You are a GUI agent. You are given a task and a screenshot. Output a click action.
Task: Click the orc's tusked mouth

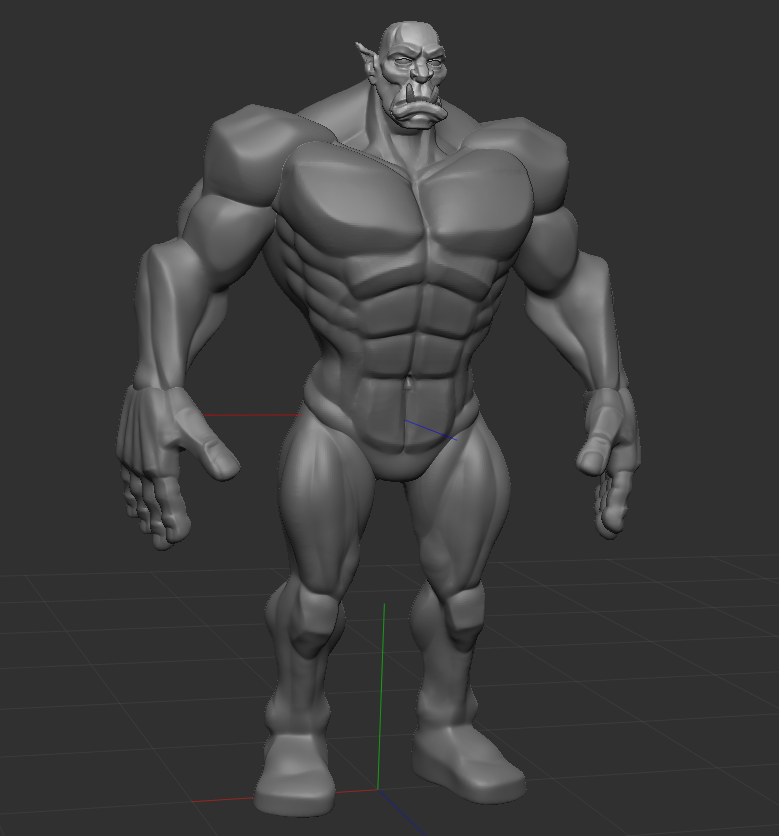coord(419,105)
